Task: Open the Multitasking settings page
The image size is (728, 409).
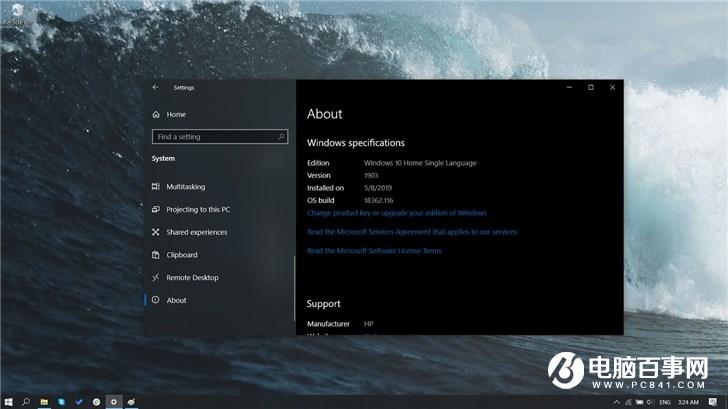Action: [x=186, y=187]
